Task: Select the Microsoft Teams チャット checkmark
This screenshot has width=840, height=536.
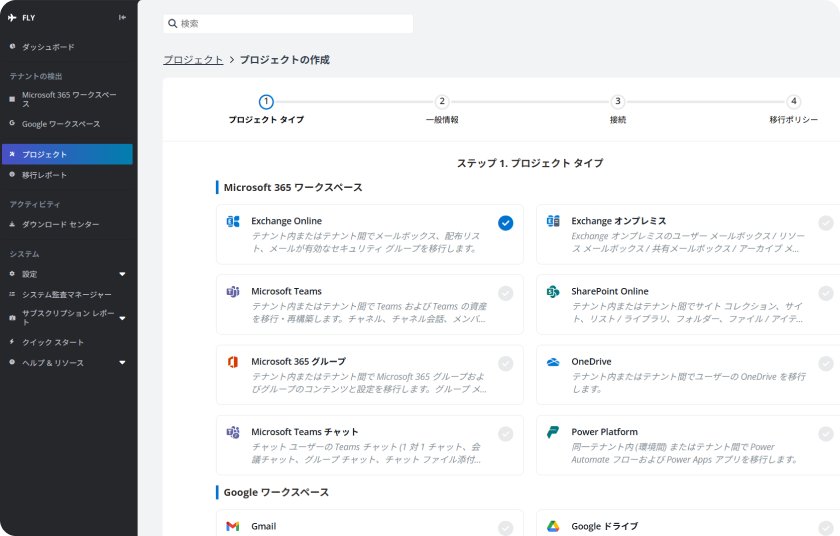Action: (505, 434)
